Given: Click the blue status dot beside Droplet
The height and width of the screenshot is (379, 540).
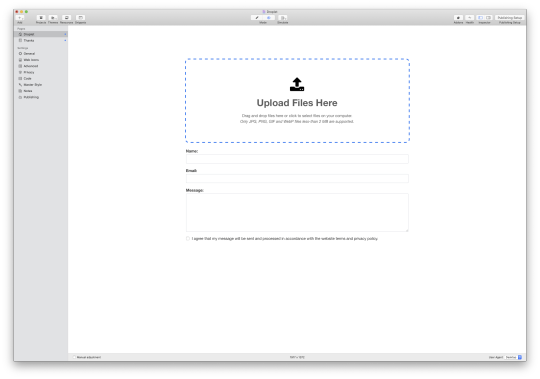Looking at the screenshot, I should 65,34.
